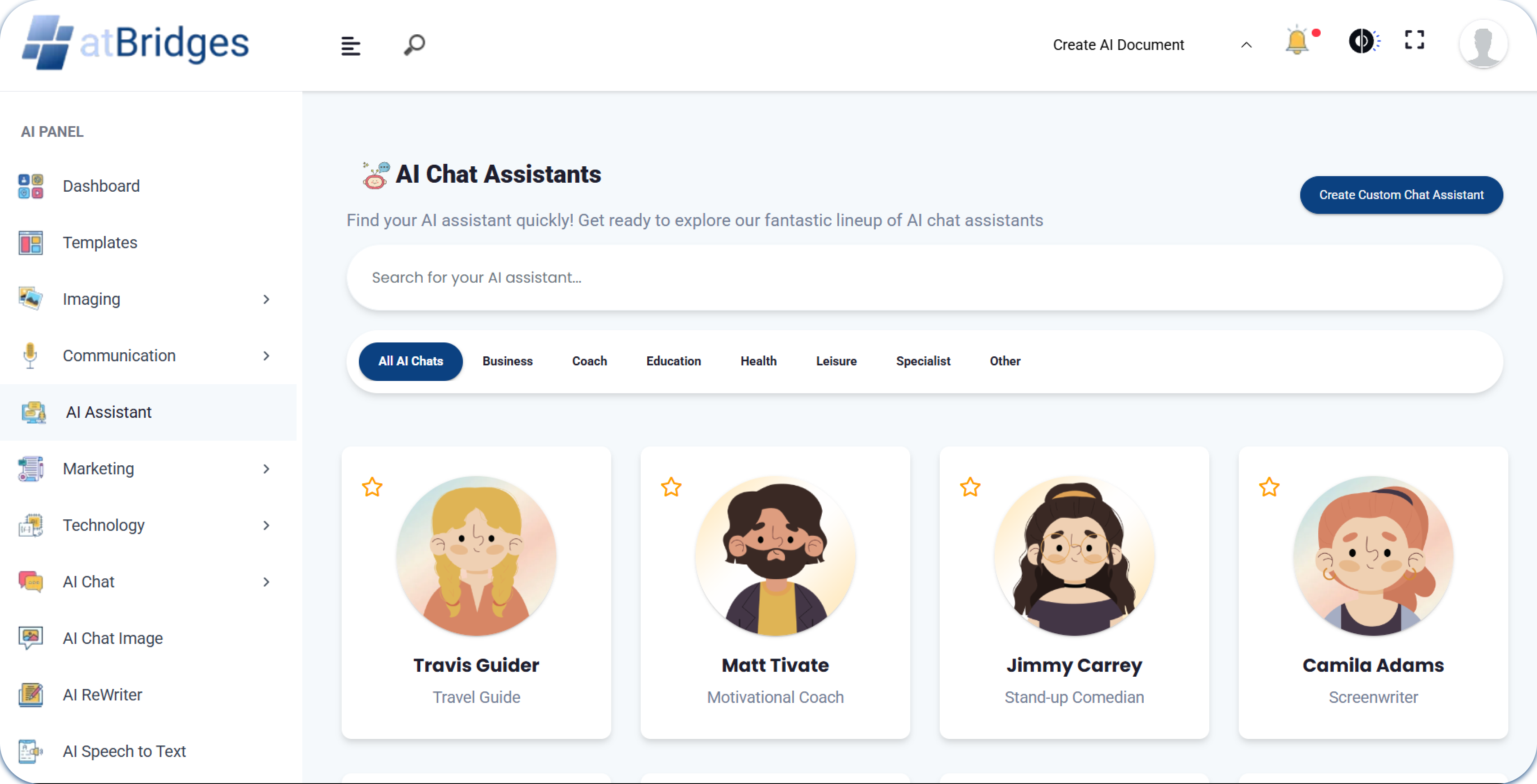Click the AI PANEL section heading
This screenshot has height=784, width=1537.
tap(52, 132)
